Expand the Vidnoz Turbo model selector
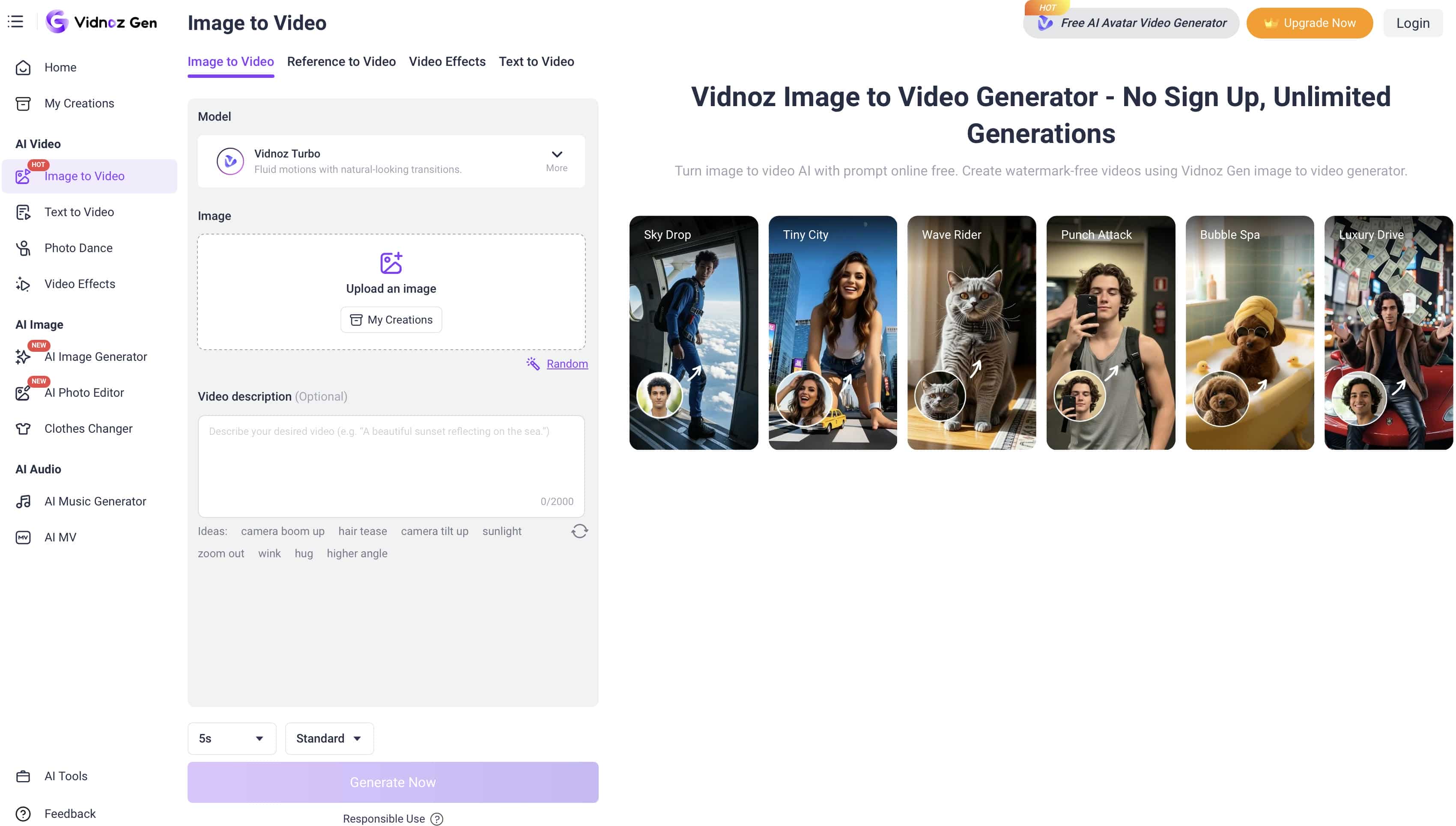This screenshot has width=1456, height=826. [556, 160]
